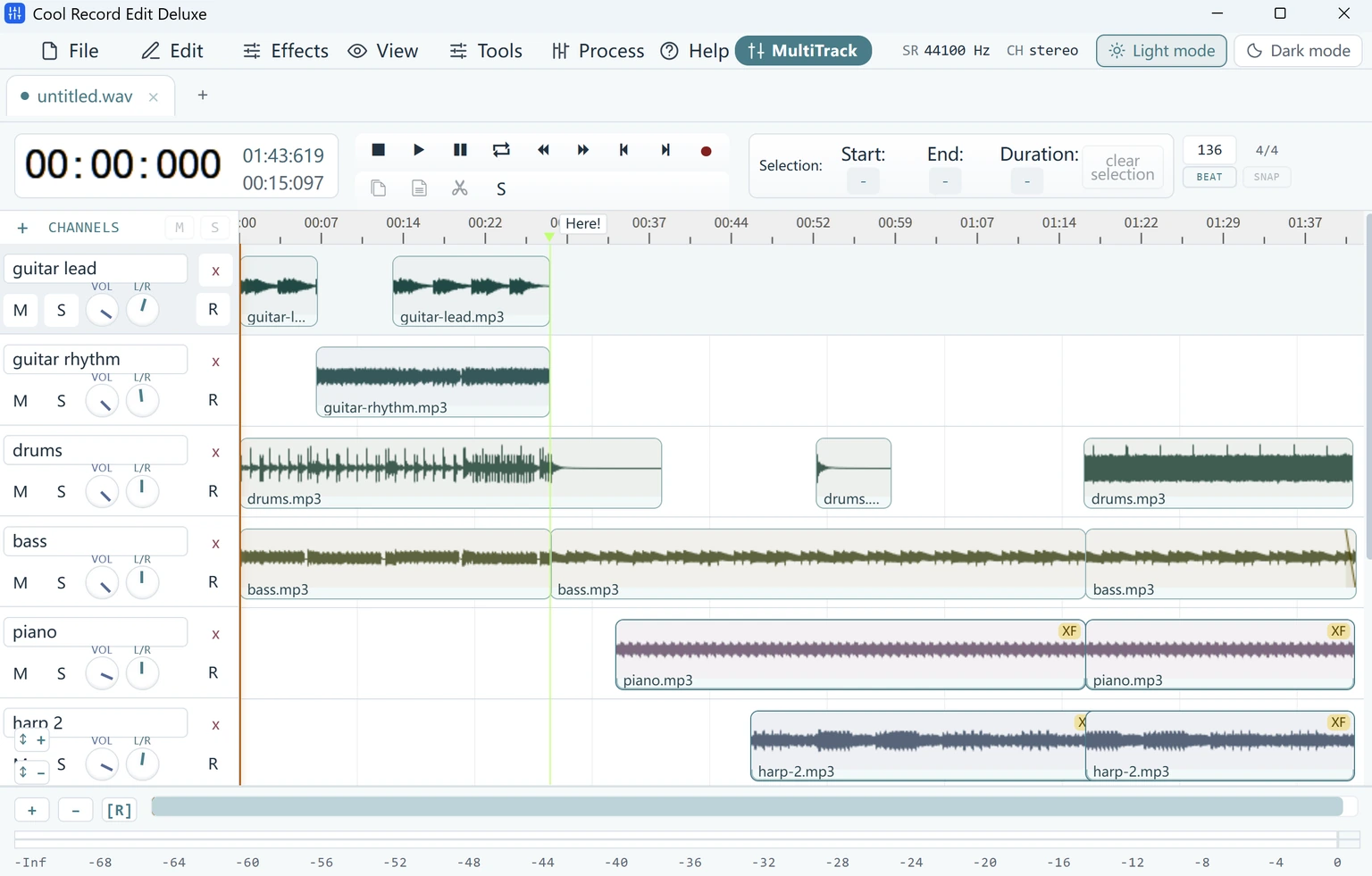Stop playback with the stop button

tap(378, 150)
